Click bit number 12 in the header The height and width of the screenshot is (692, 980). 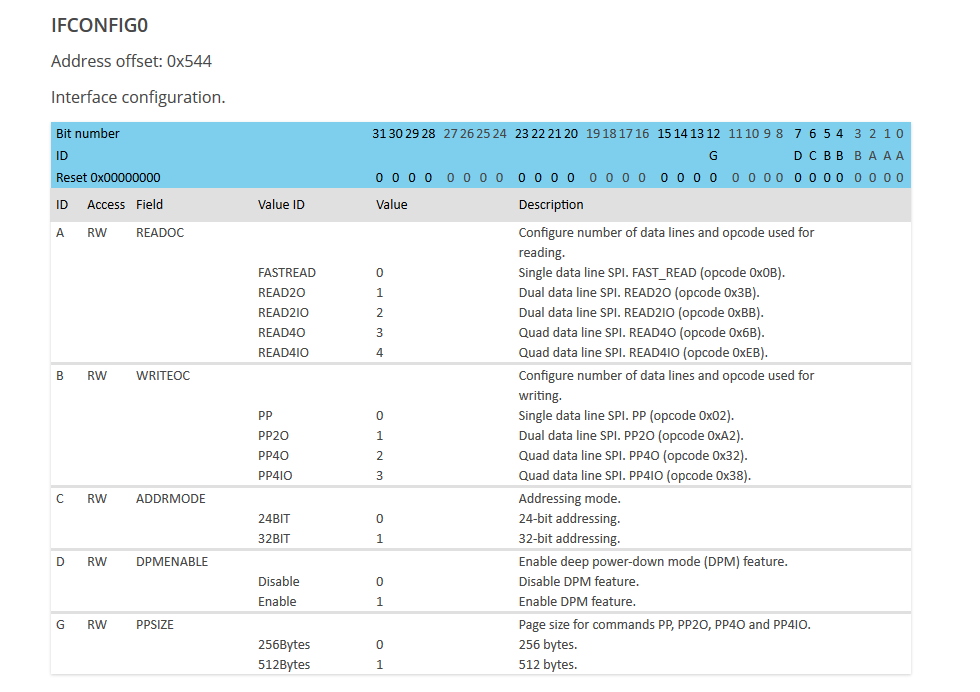coord(713,134)
